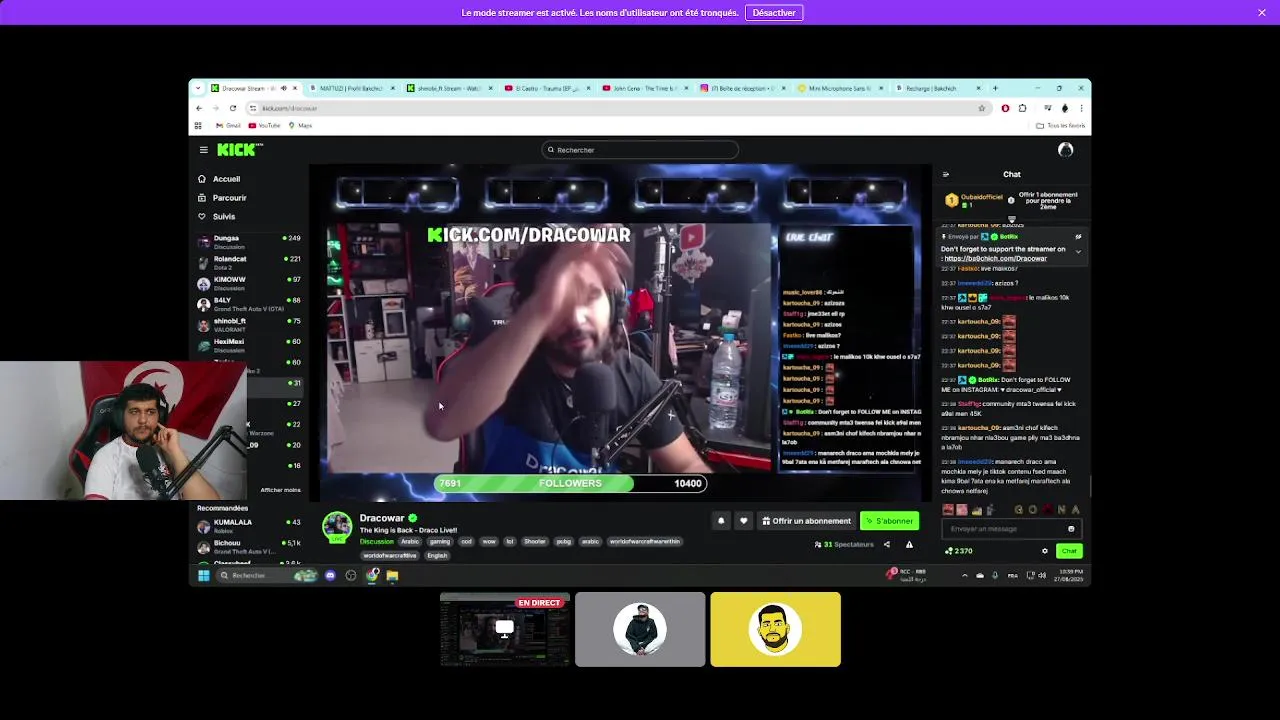1280x720 pixels.
Task: Open chat settings gear icon
Action: tap(1045, 551)
